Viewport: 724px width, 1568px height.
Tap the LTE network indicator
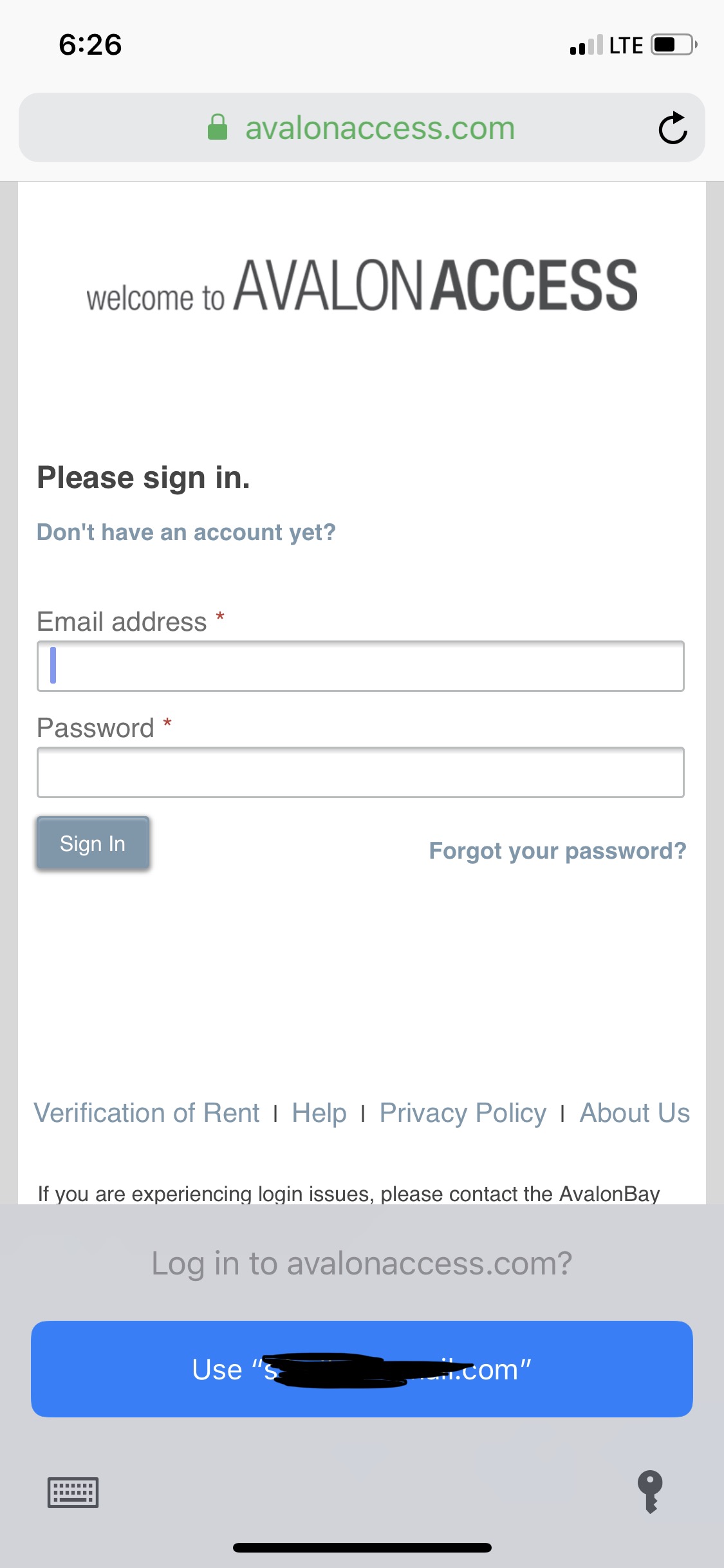(626, 46)
